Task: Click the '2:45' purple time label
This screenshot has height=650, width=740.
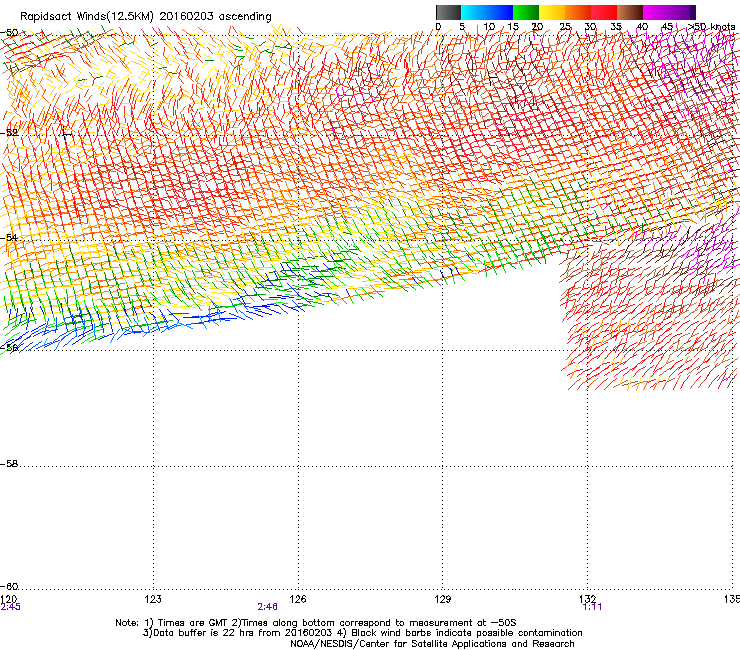Action: (10, 607)
